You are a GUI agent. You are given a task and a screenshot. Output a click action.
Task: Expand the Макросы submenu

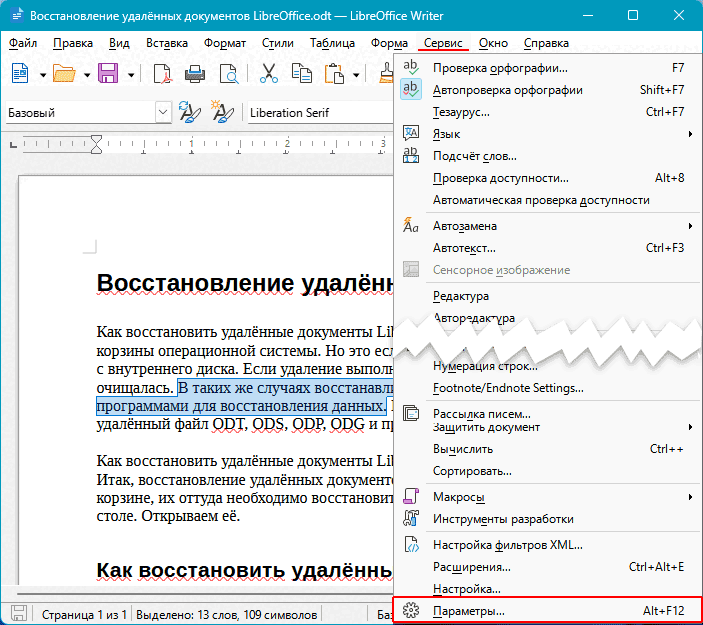[x=547, y=497]
